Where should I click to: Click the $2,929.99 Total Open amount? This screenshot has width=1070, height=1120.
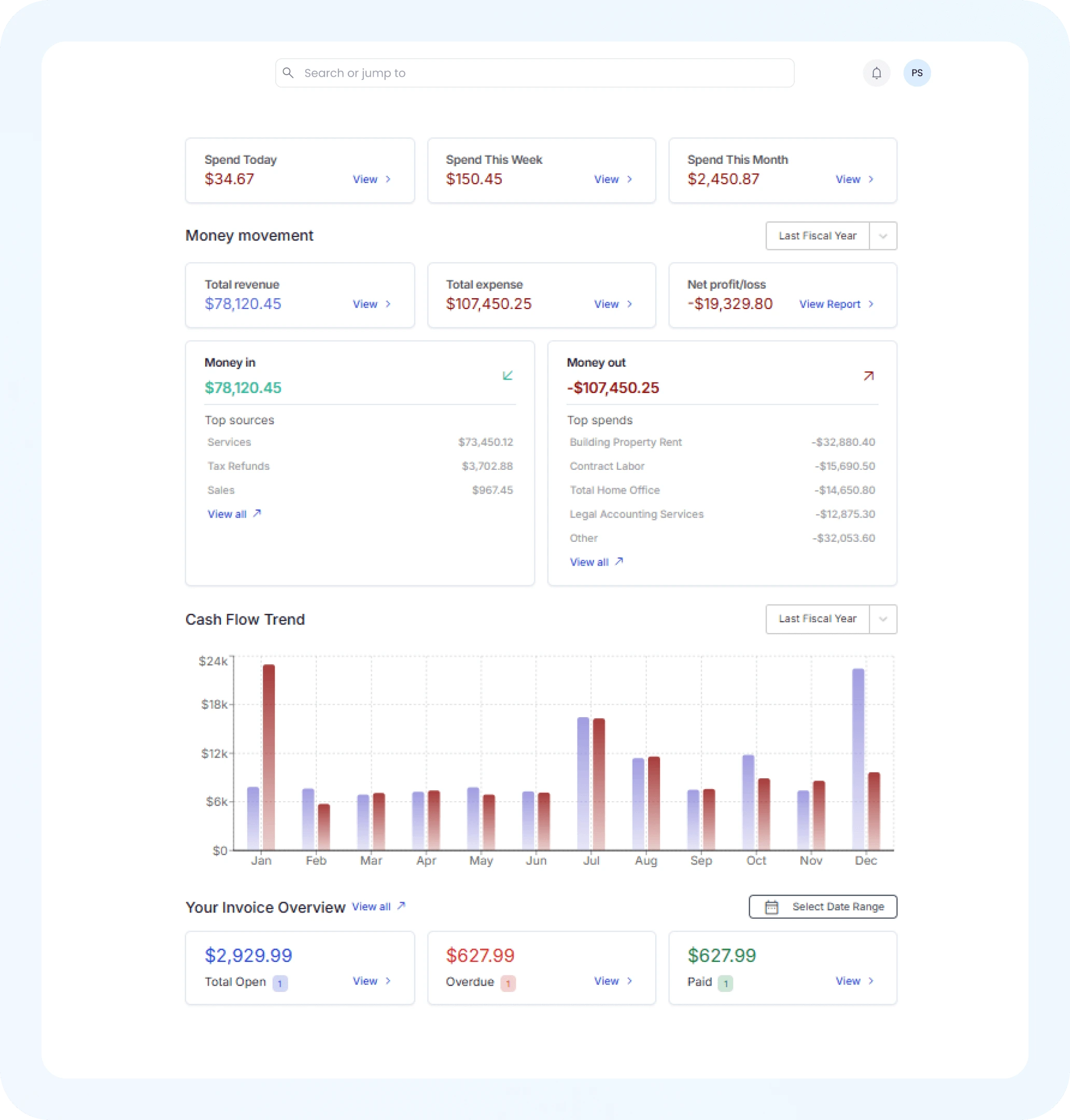coord(248,955)
